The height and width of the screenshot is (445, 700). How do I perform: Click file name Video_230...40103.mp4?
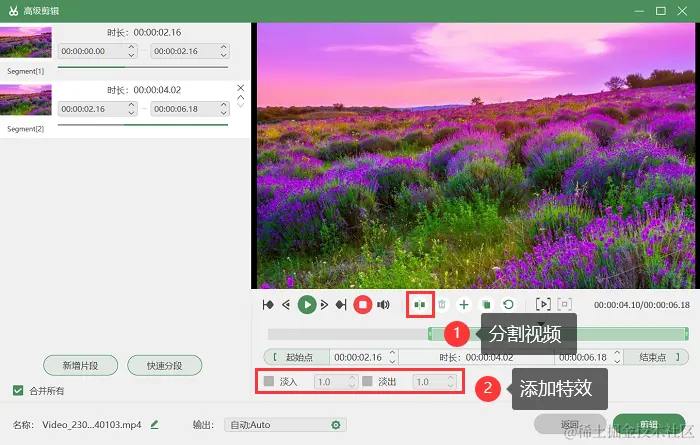click(92, 424)
